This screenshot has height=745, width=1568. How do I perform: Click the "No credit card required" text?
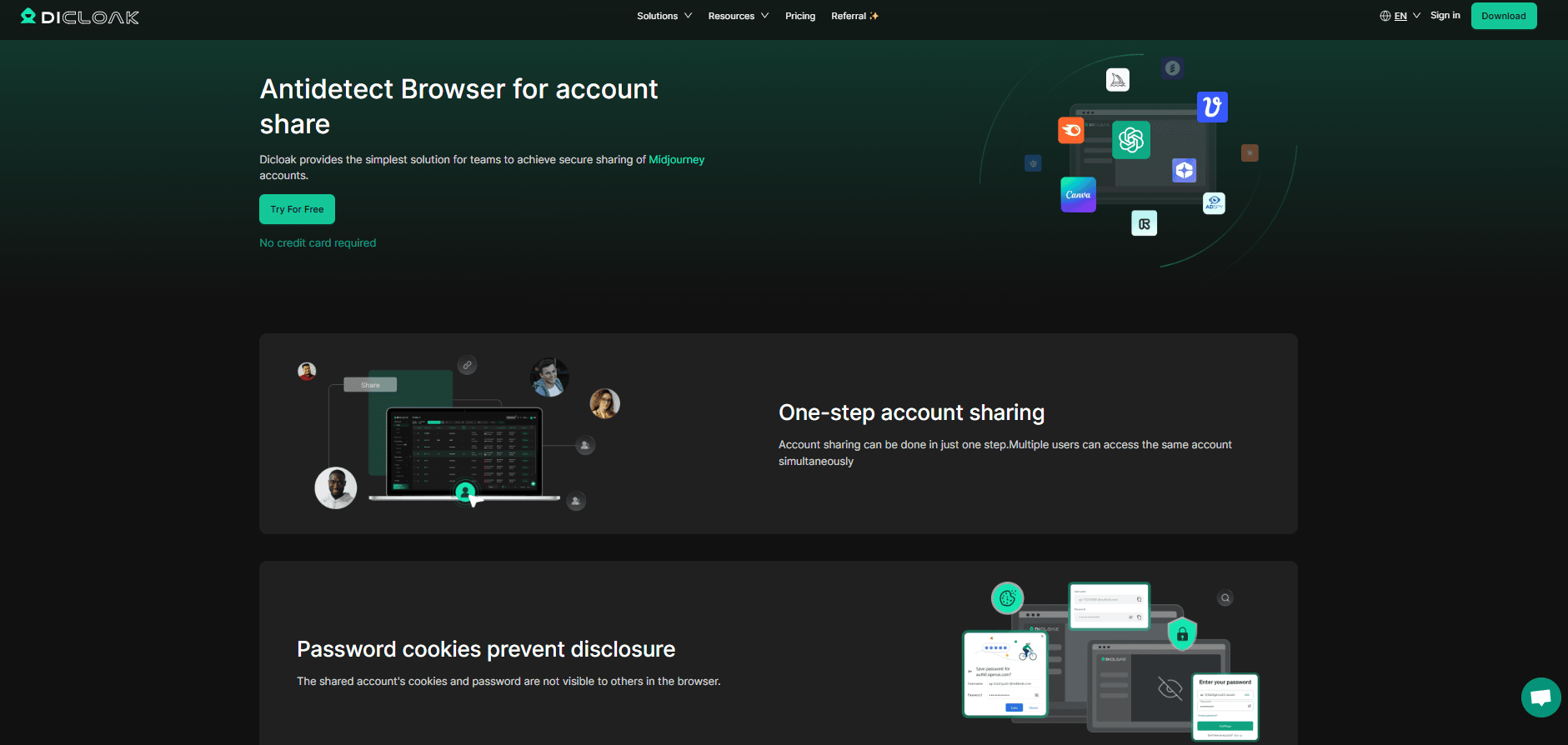point(318,243)
